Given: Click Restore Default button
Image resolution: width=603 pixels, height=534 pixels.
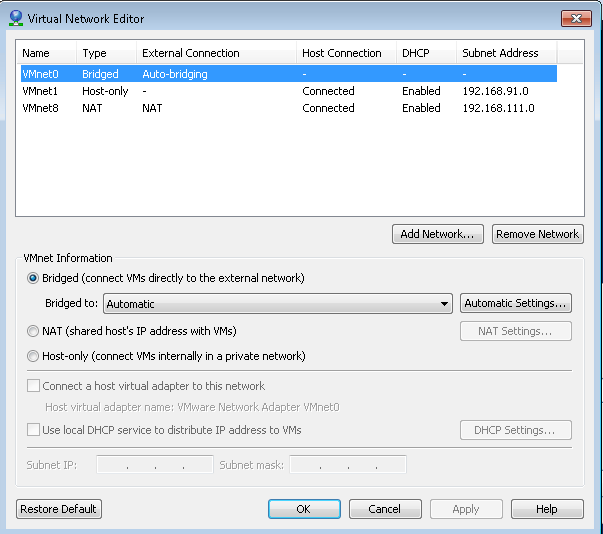Looking at the screenshot, I should (59, 509).
